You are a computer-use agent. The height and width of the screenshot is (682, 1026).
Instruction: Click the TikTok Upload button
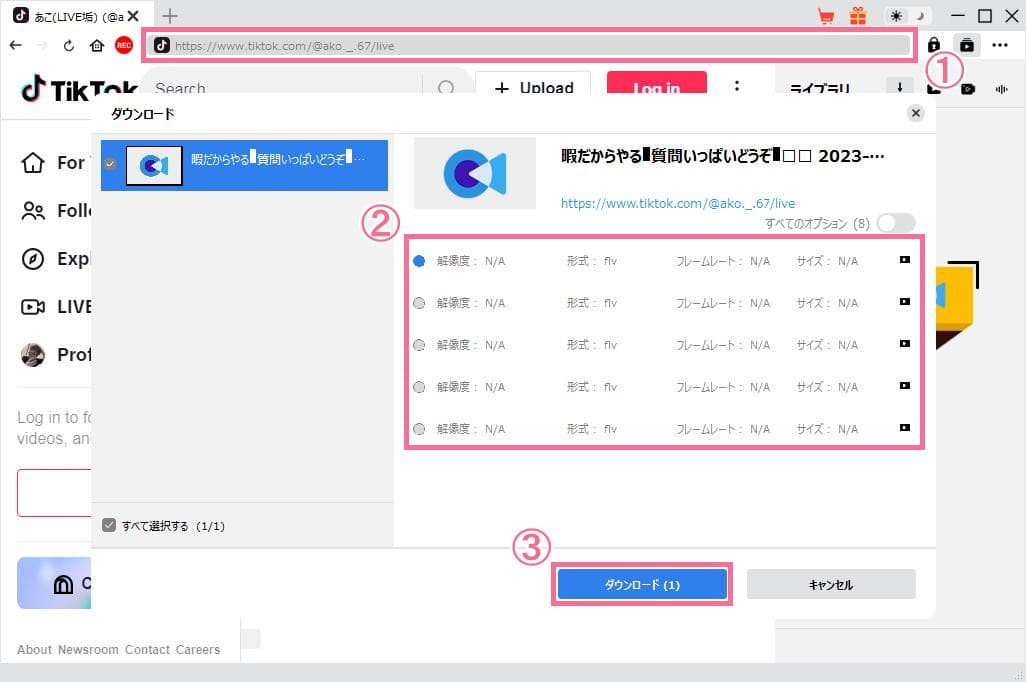533,86
